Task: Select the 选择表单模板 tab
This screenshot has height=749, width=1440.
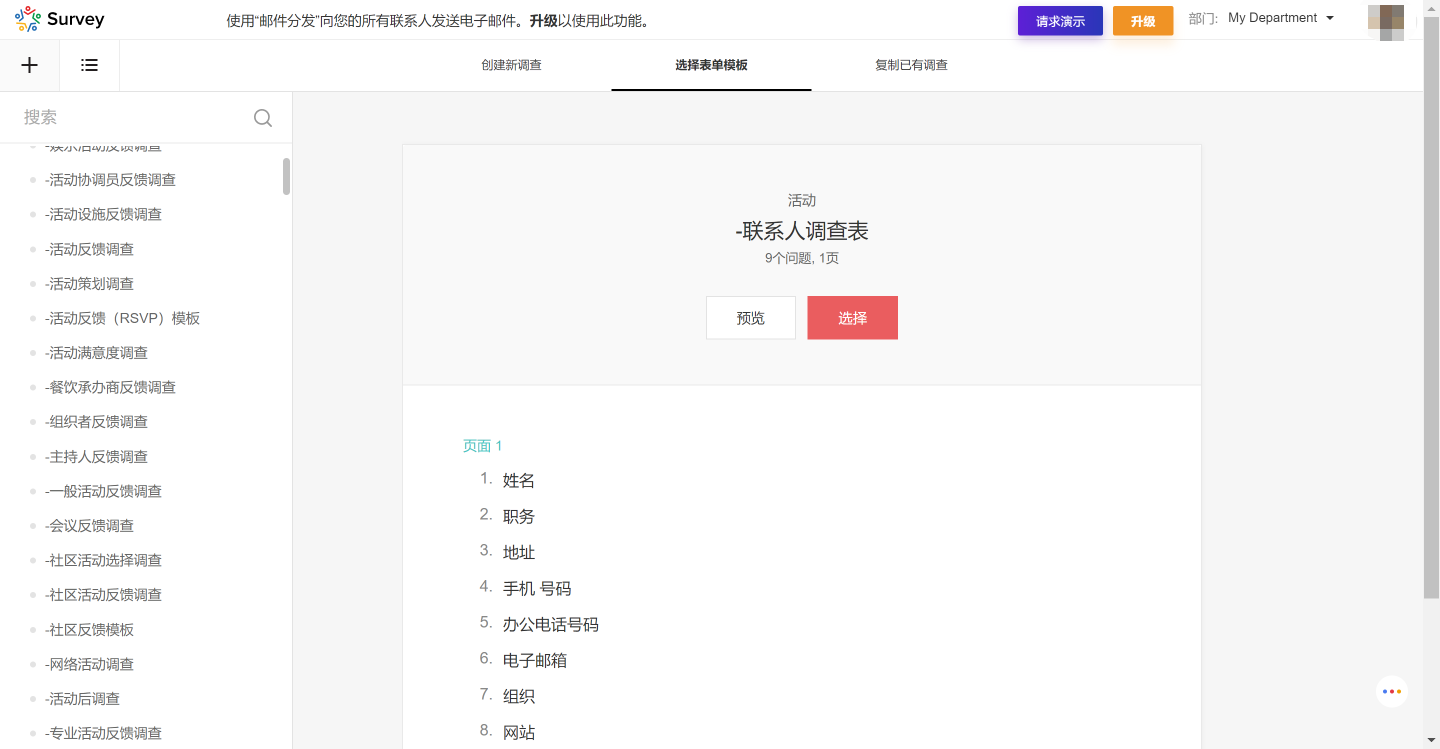Action: click(x=711, y=65)
